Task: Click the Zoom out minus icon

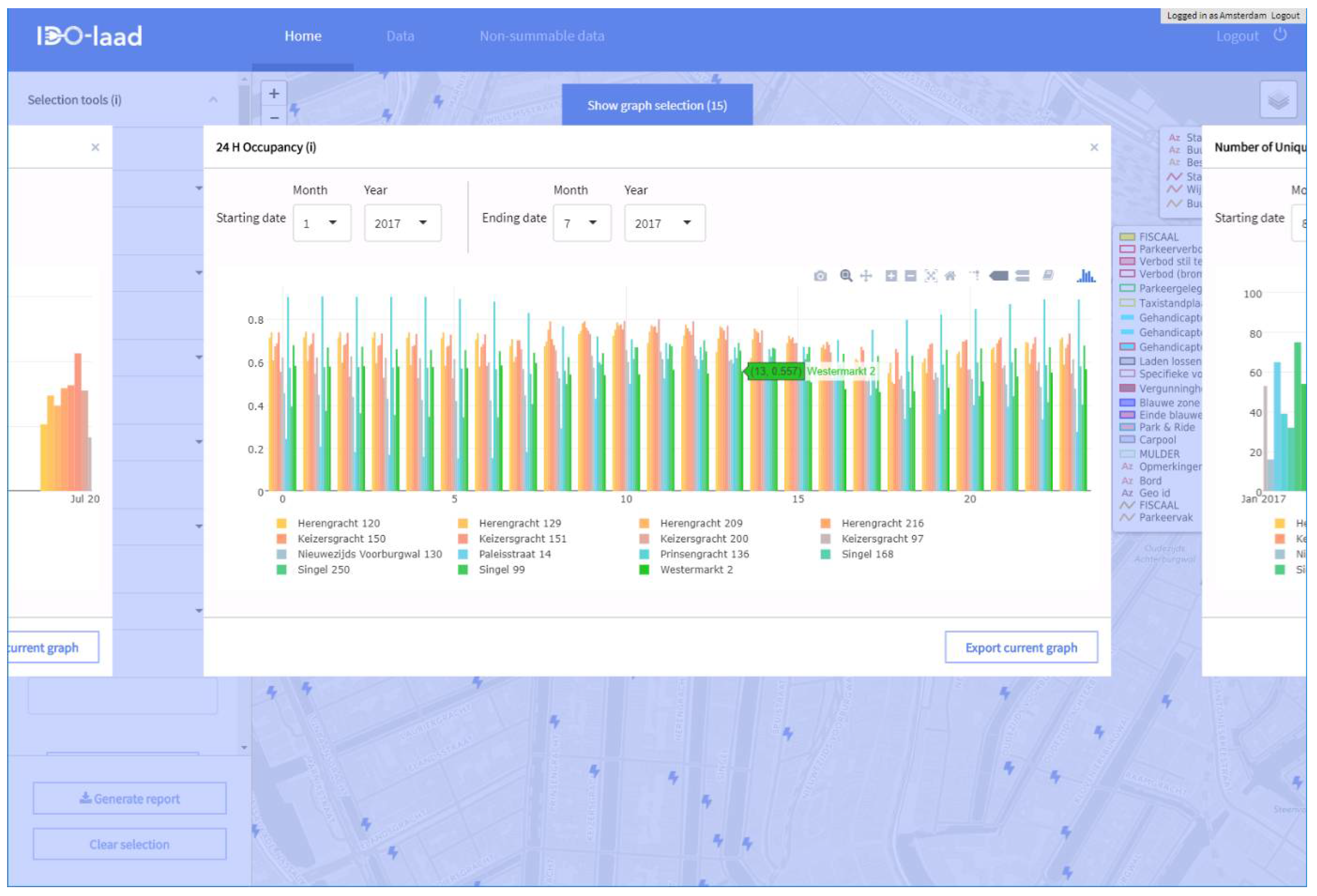Action: pyautogui.click(x=910, y=276)
